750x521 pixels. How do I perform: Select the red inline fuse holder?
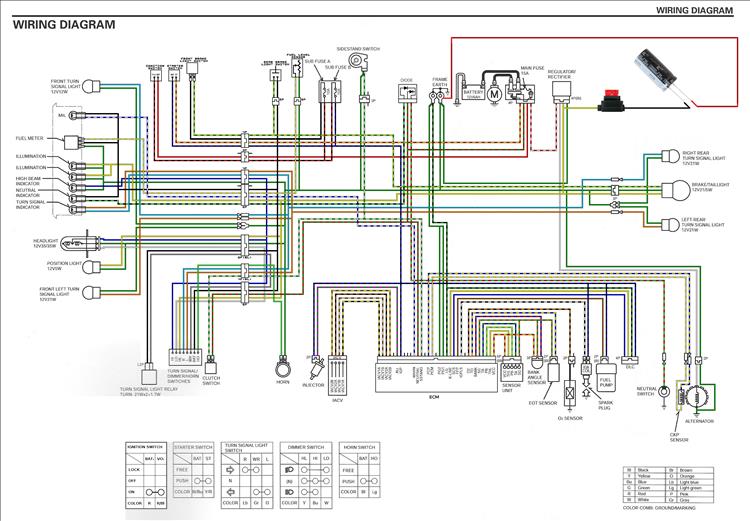point(609,102)
